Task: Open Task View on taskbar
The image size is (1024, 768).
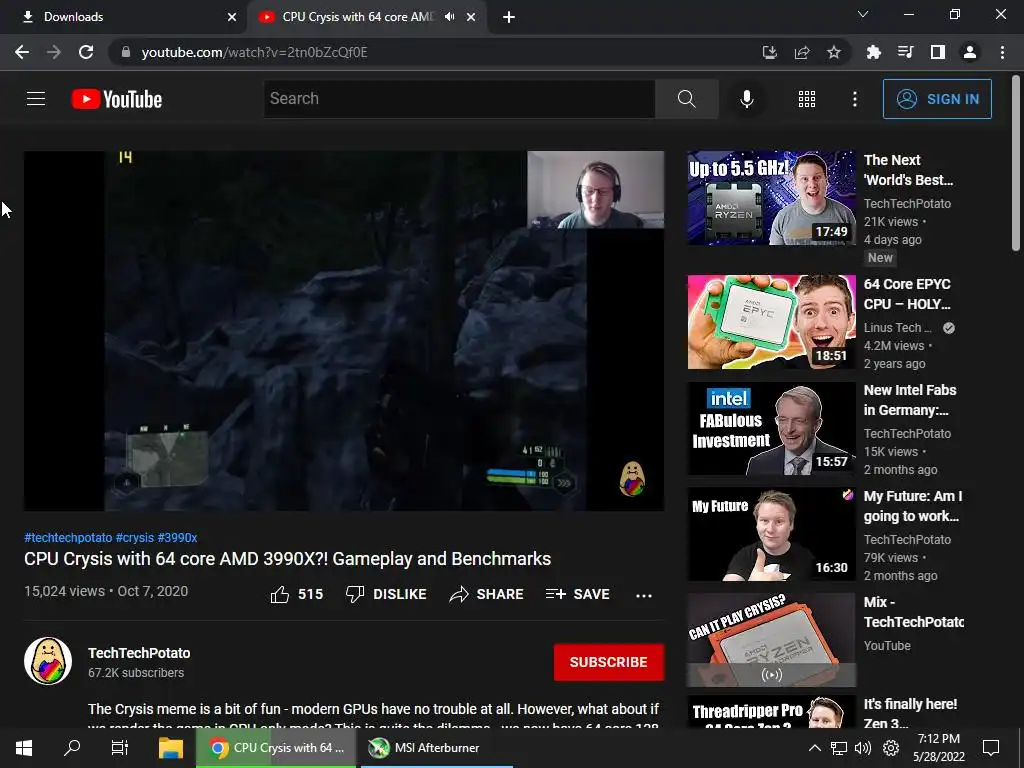Action: (x=120, y=748)
